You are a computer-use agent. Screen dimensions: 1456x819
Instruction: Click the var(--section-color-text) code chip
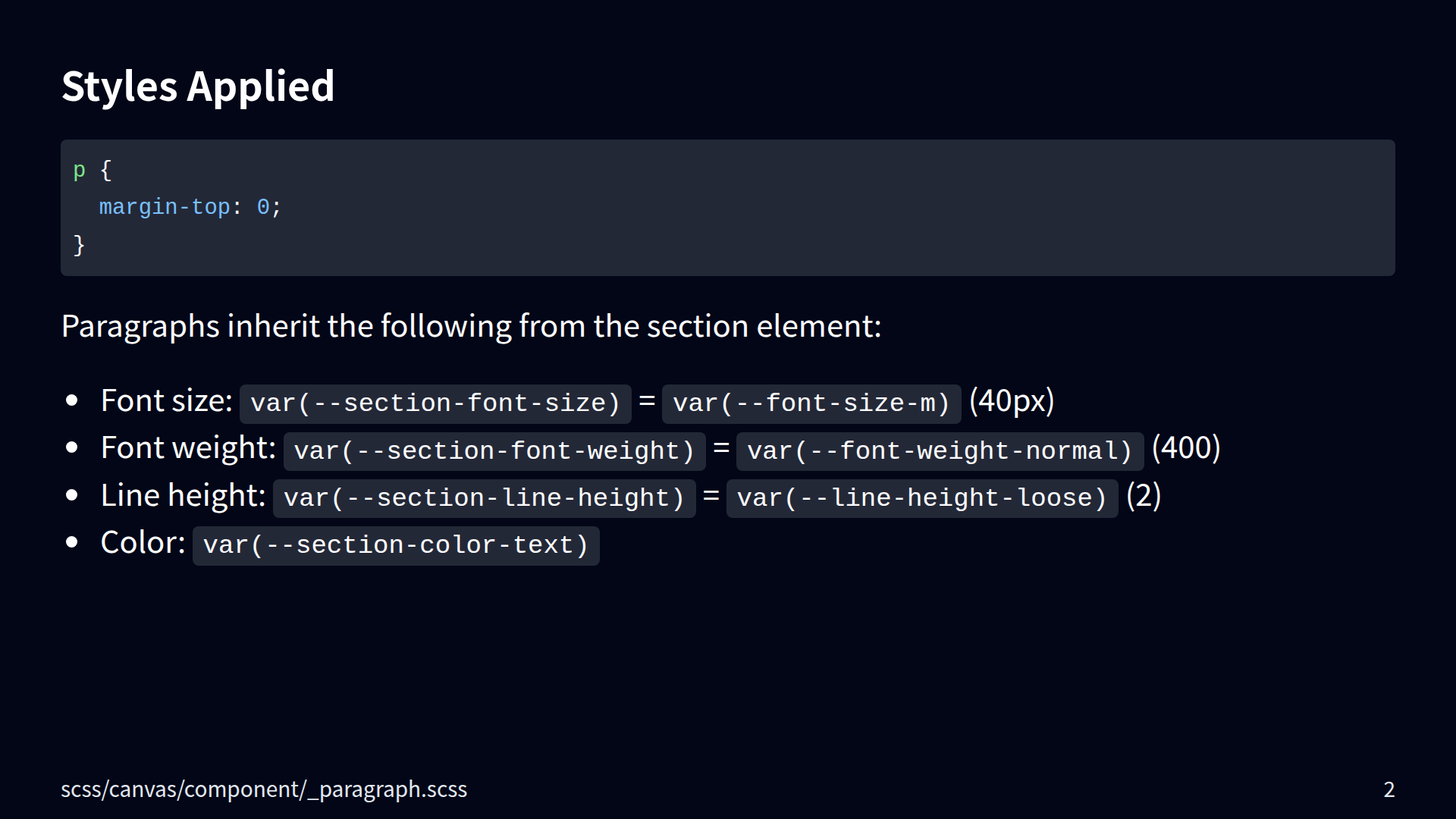pos(396,545)
